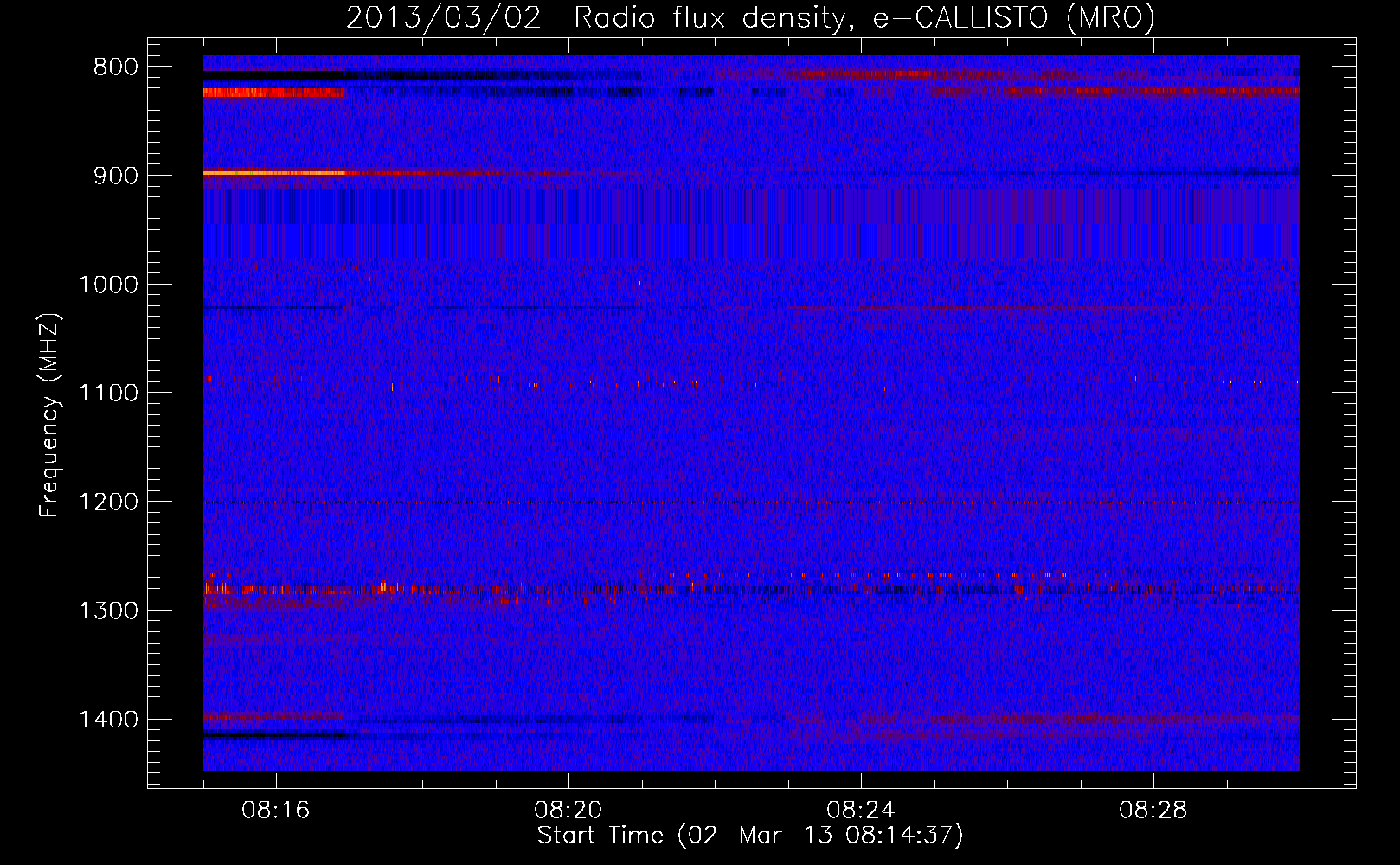The width and height of the screenshot is (1400, 865).
Task: Click the "Start Time (02-Mar-13 08:14:37)" axis label
Action: (750, 836)
